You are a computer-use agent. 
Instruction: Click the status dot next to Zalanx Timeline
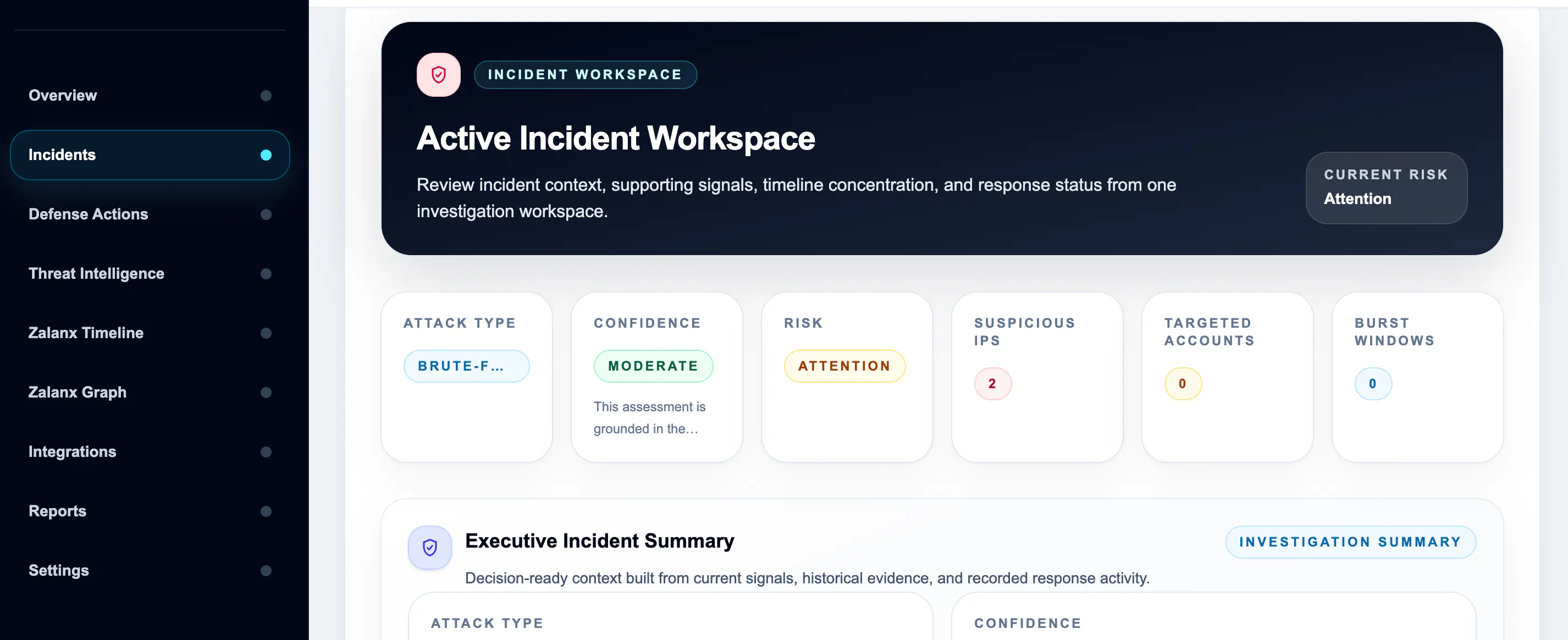(x=266, y=333)
